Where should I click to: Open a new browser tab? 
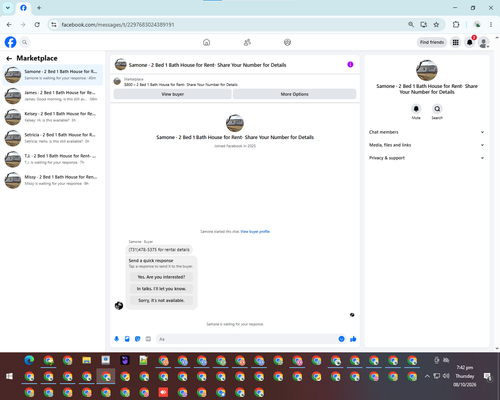pos(39,8)
